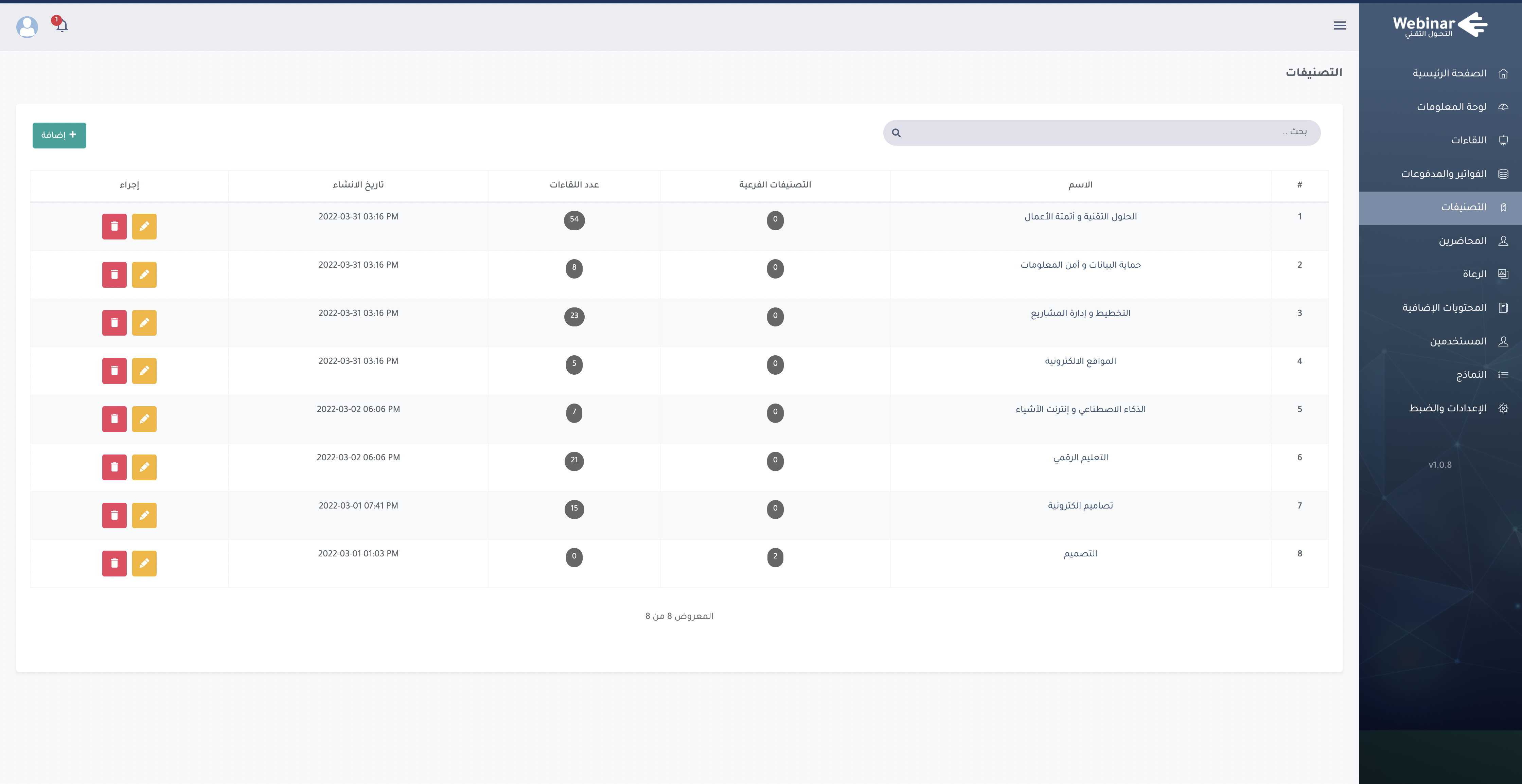1522x784 pixels.
Task: Open المستخدمين in the sidebar
Action: pyautogui.click(x=1440, y=341)
